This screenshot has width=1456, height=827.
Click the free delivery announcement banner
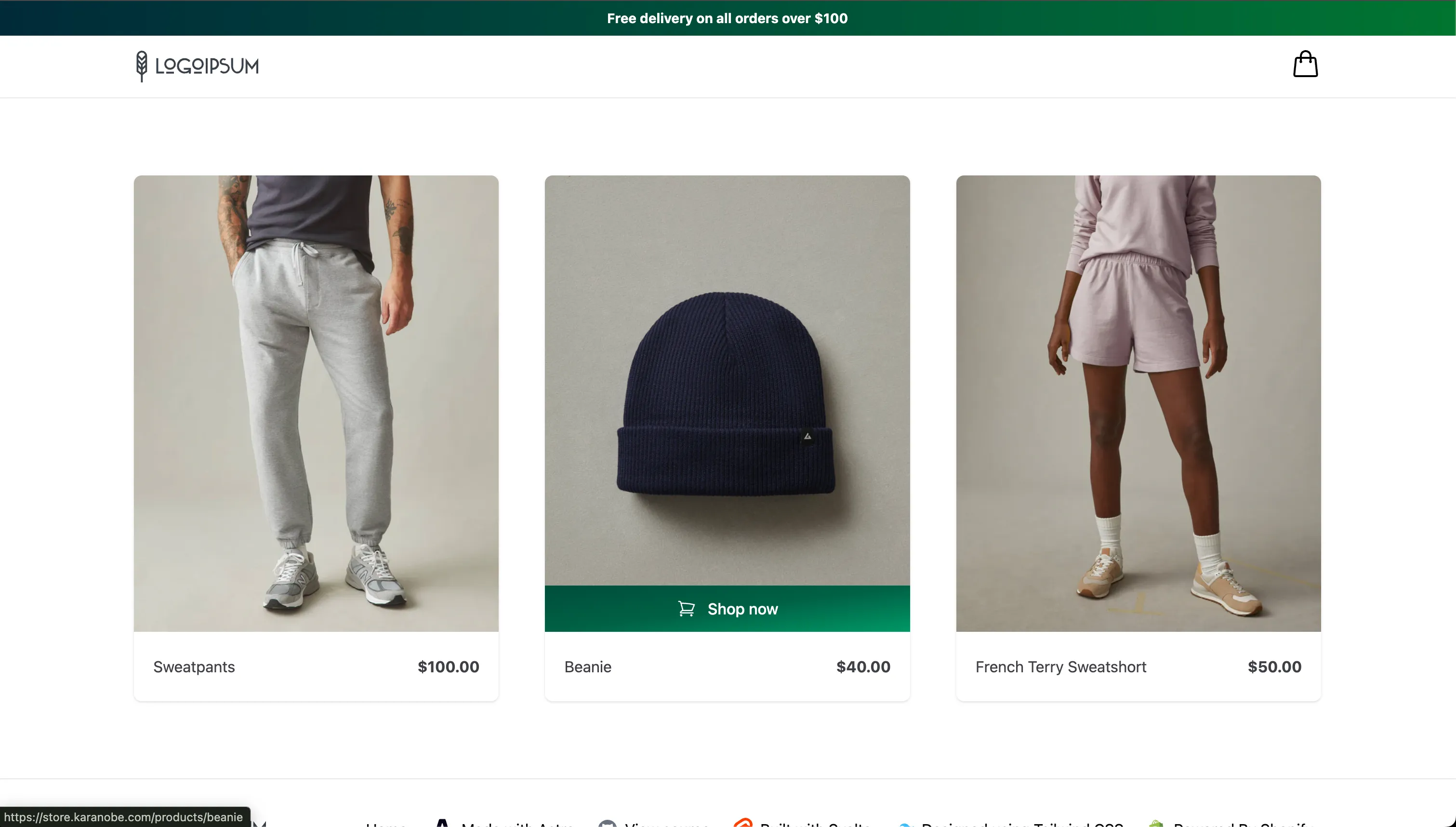(727, 18)
